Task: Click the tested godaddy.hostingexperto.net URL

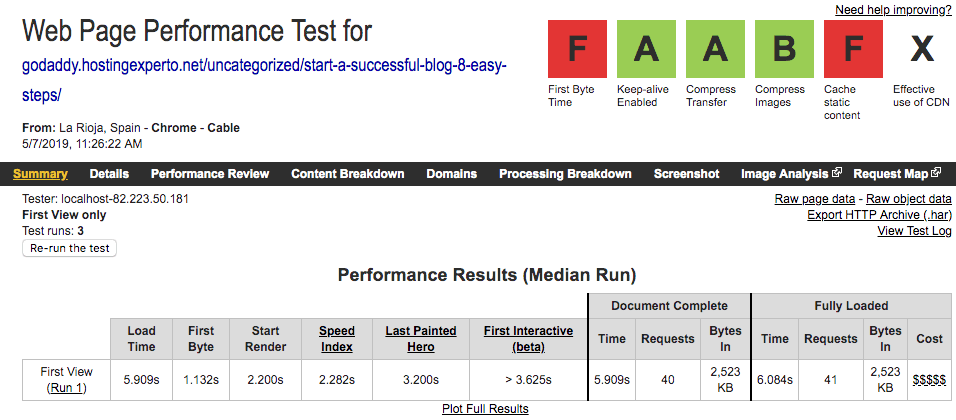Action: [265, 80]
